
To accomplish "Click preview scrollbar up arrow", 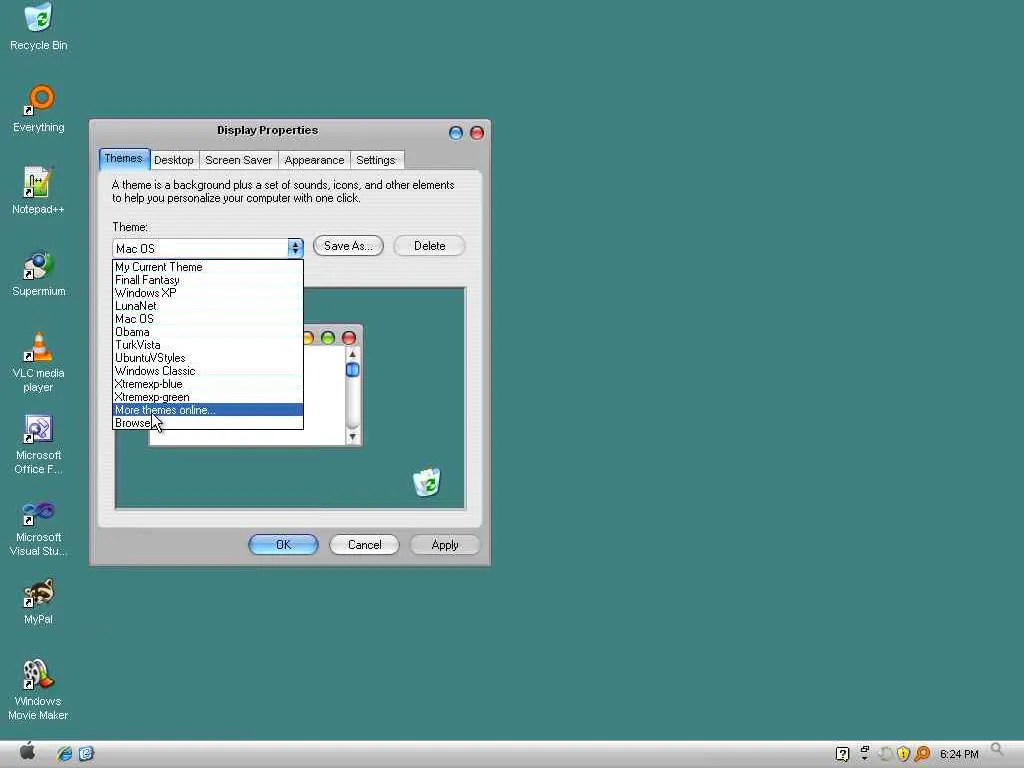I will (x=353, y=355).
